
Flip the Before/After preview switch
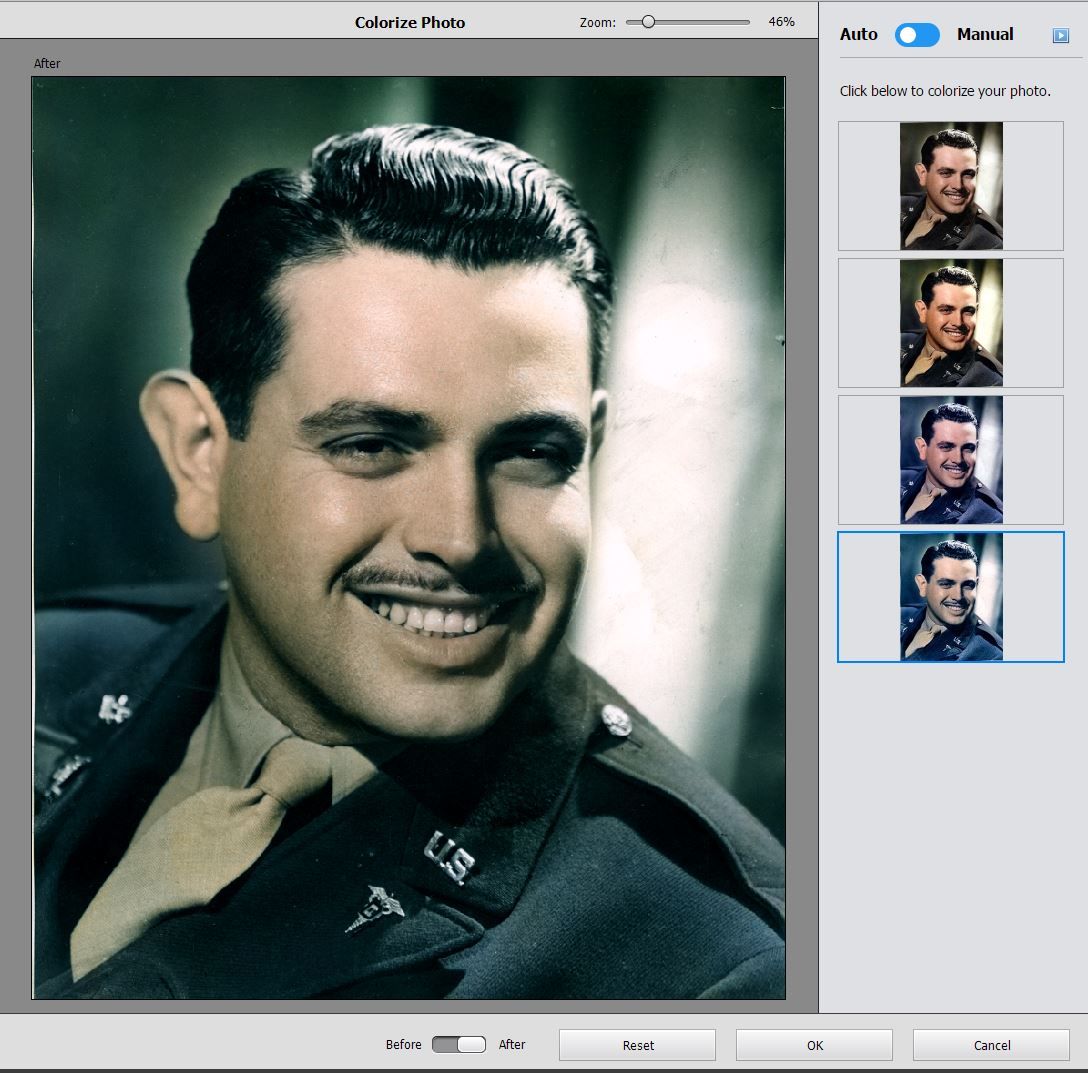(457, 1044)
